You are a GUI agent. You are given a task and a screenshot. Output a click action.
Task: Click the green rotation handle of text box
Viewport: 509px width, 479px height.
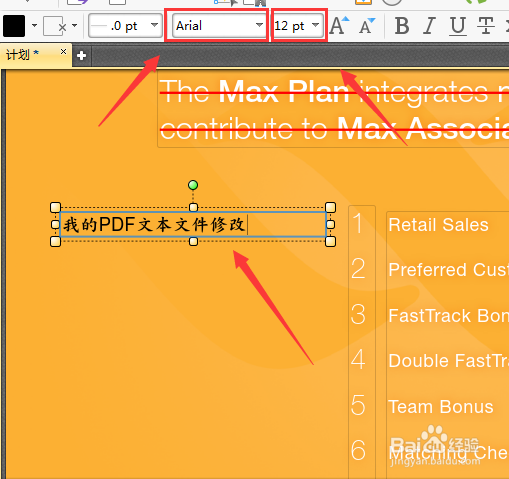193,185
